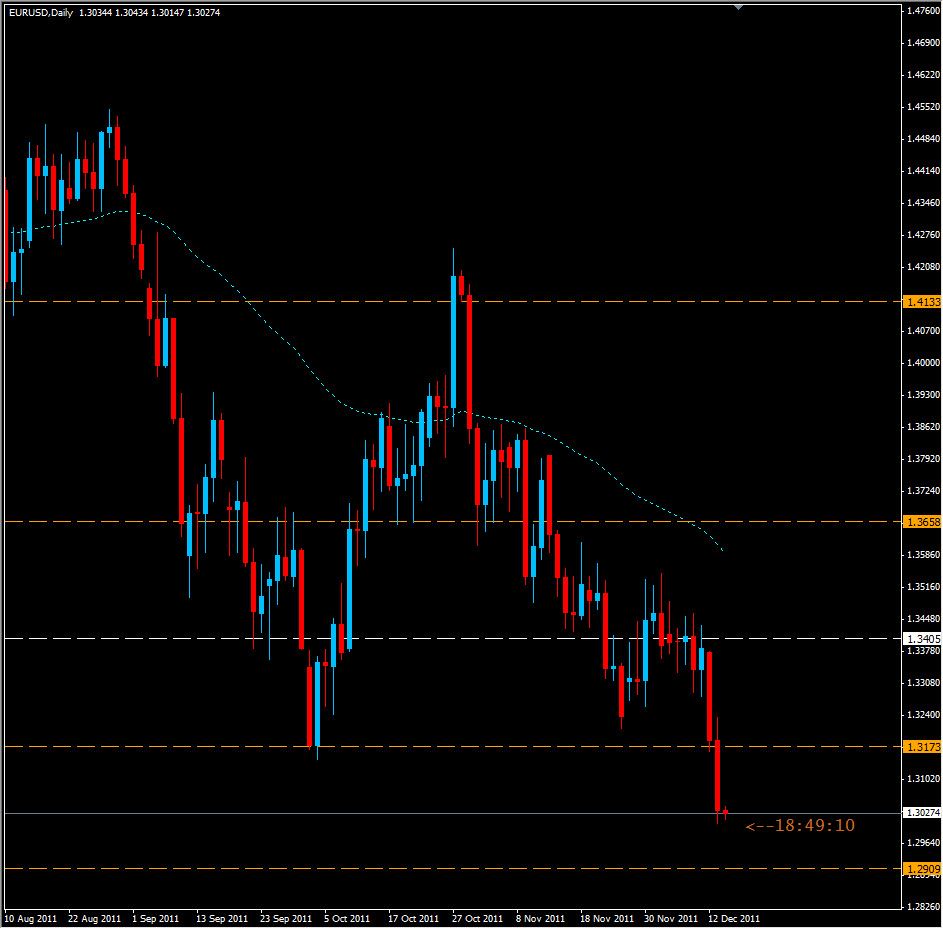The width and height of the screenshot is (943, 929).
Task: Click the 1.3405 price level tag
Action: pyautogui.click(x=918, y=637)
